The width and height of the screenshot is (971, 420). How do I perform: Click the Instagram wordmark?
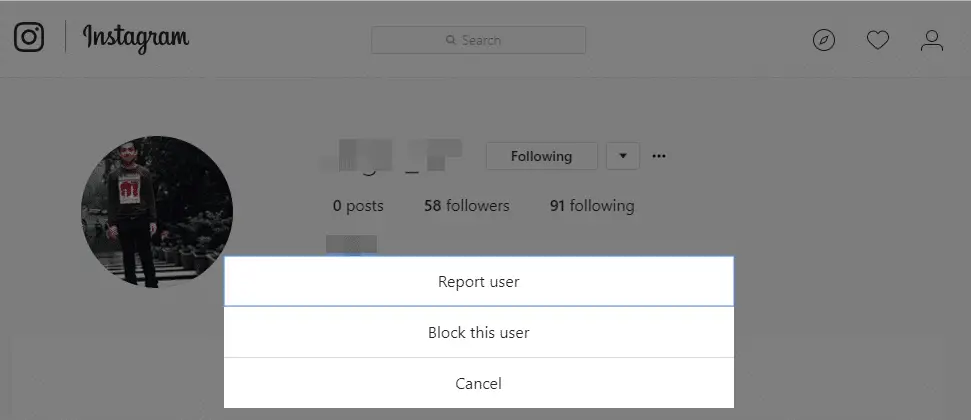[x=136, y=38]
